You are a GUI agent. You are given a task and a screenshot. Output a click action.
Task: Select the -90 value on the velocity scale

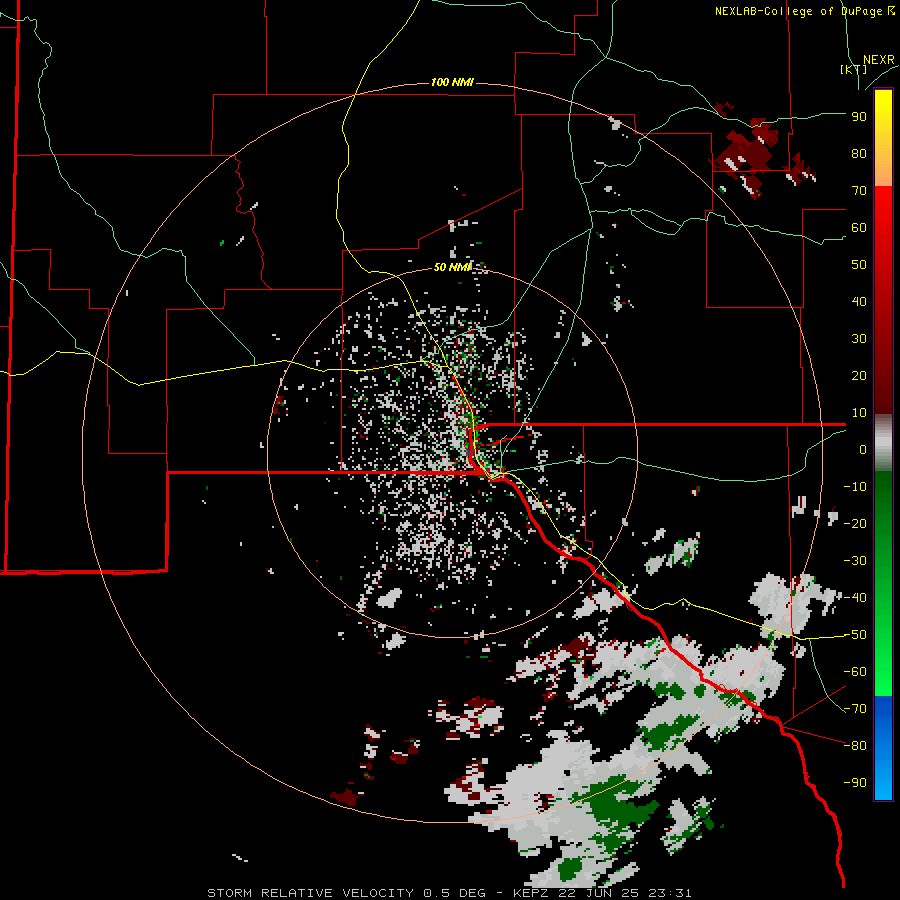click(855, 783)
